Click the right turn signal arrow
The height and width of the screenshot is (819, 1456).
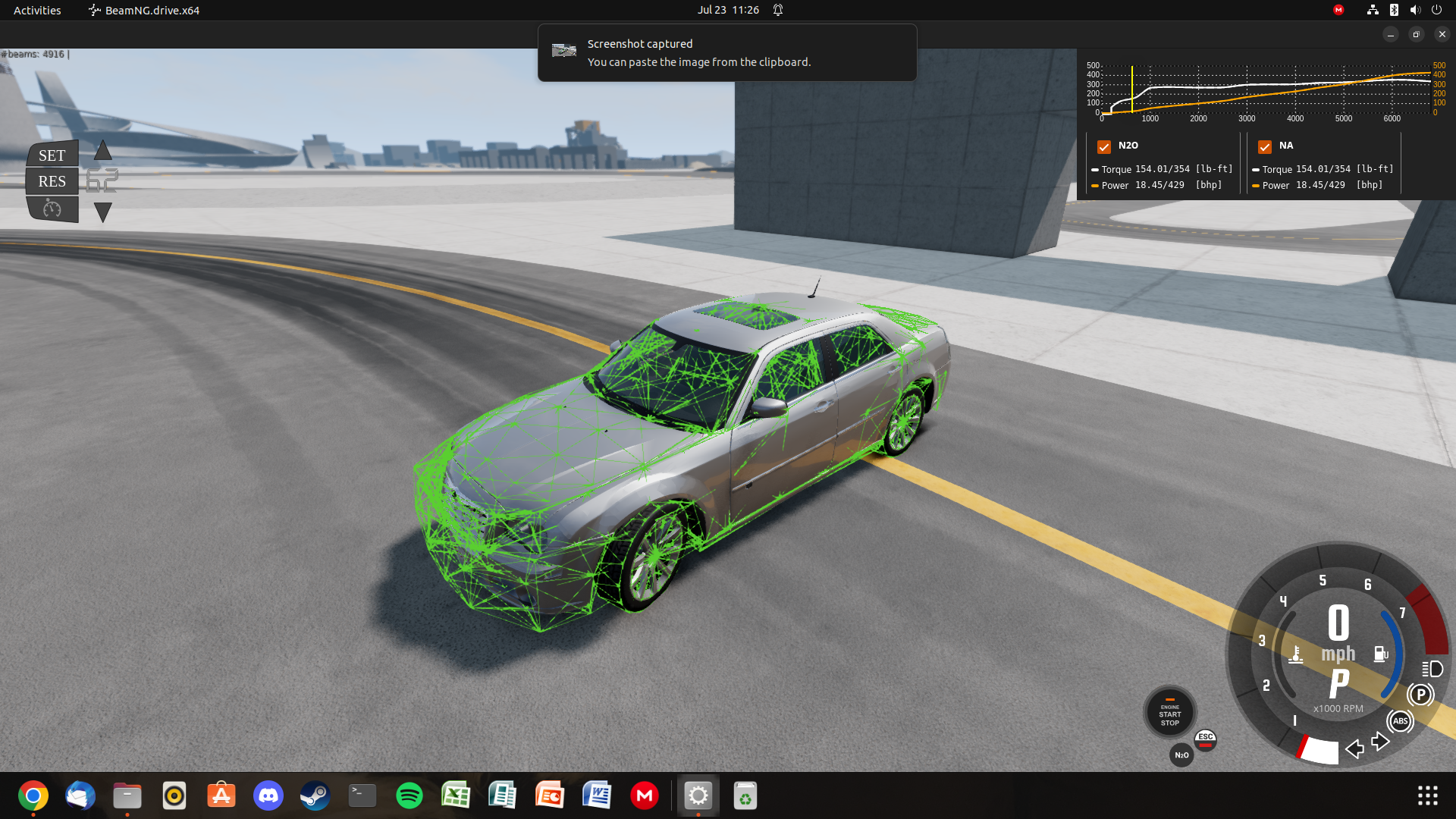[1380, 741]
